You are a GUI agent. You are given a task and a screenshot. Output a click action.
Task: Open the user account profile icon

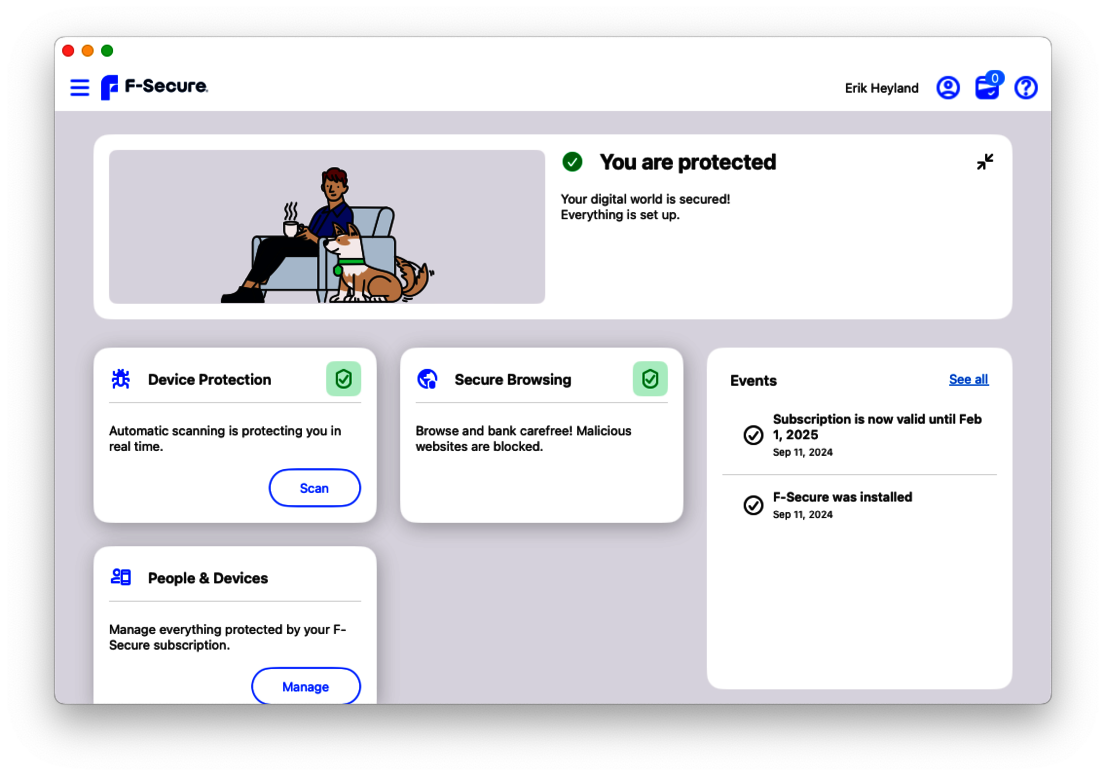pyautogui.click(x=947, y=88)
